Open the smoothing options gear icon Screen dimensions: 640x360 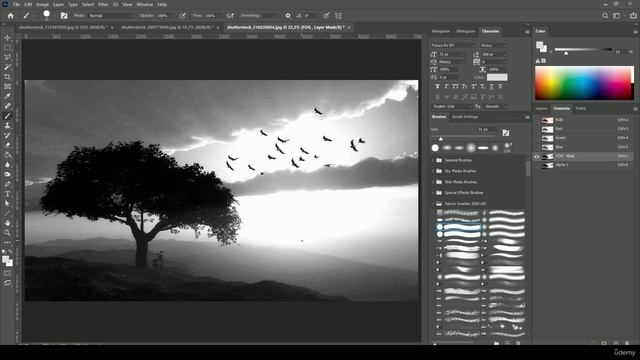[288, 16]
